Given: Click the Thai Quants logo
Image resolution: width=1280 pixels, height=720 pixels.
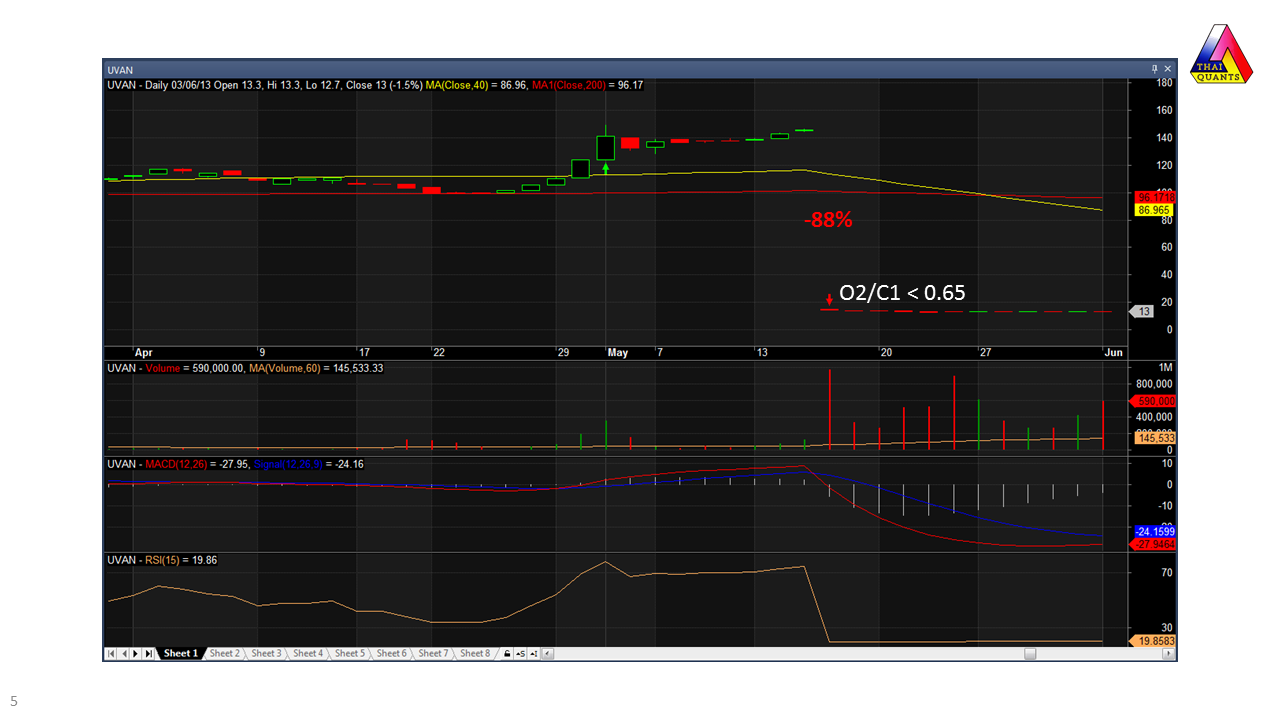Looking at the screenshot, I should pyautogui.click(x=1221, y=55).
